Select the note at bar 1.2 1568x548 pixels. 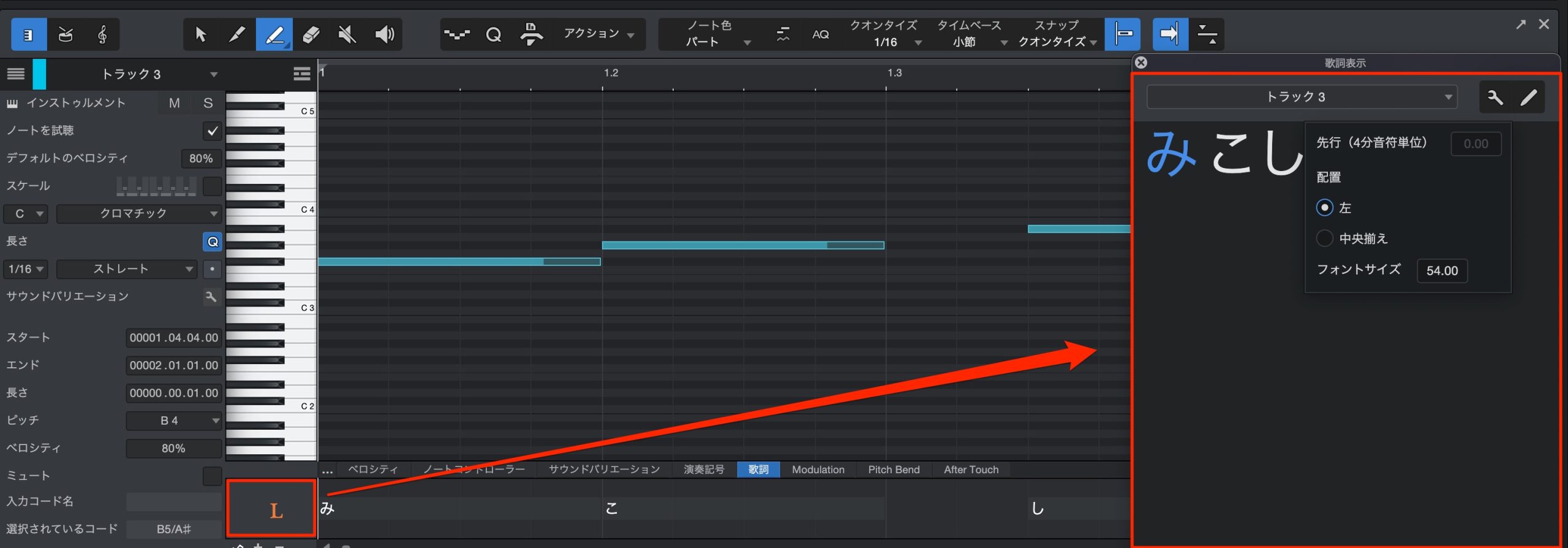(x=743, y=245)
